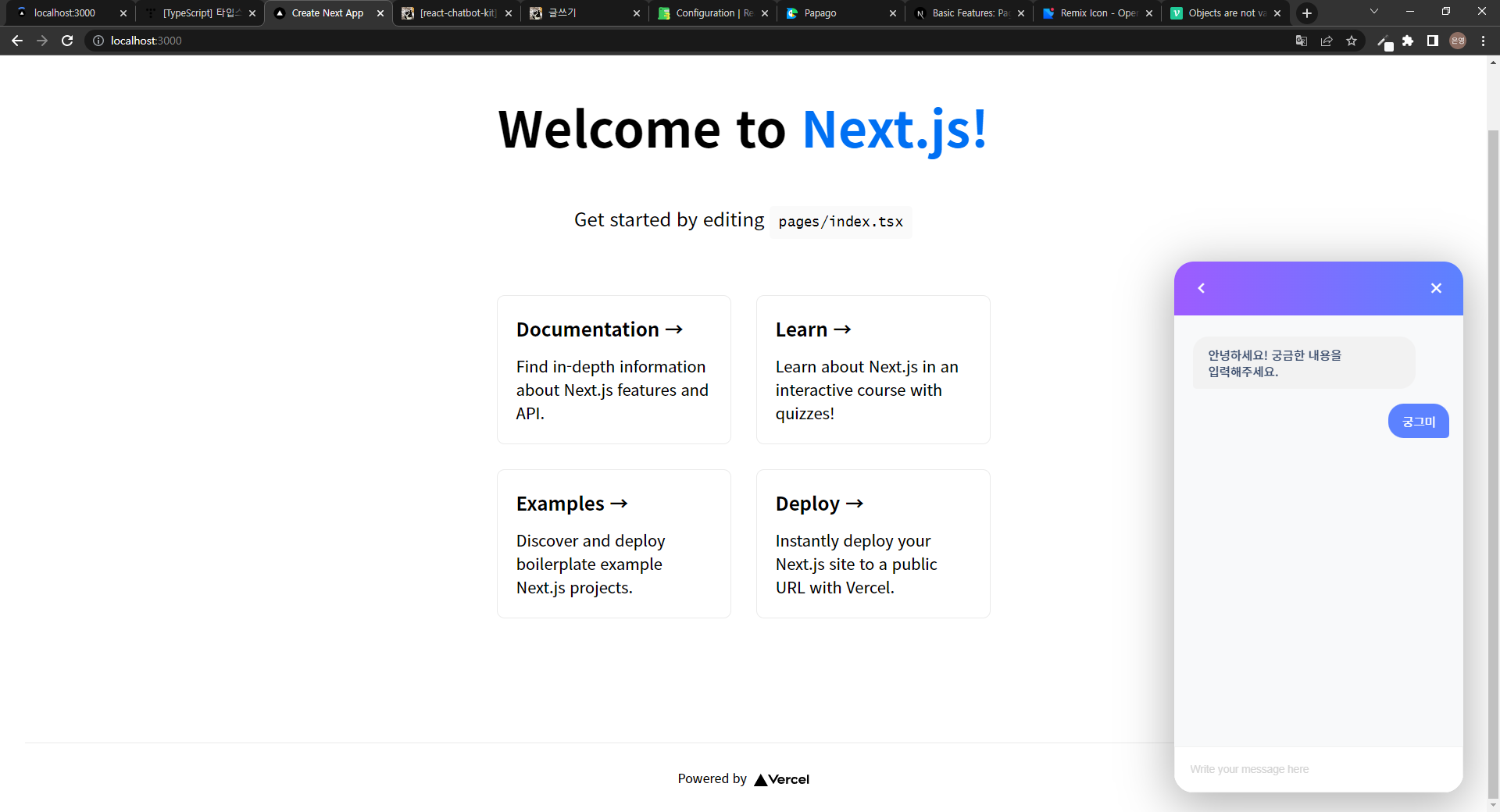Open the translate page icon
This screenshot has width=1500, height=812.
tap(1302, 41)
